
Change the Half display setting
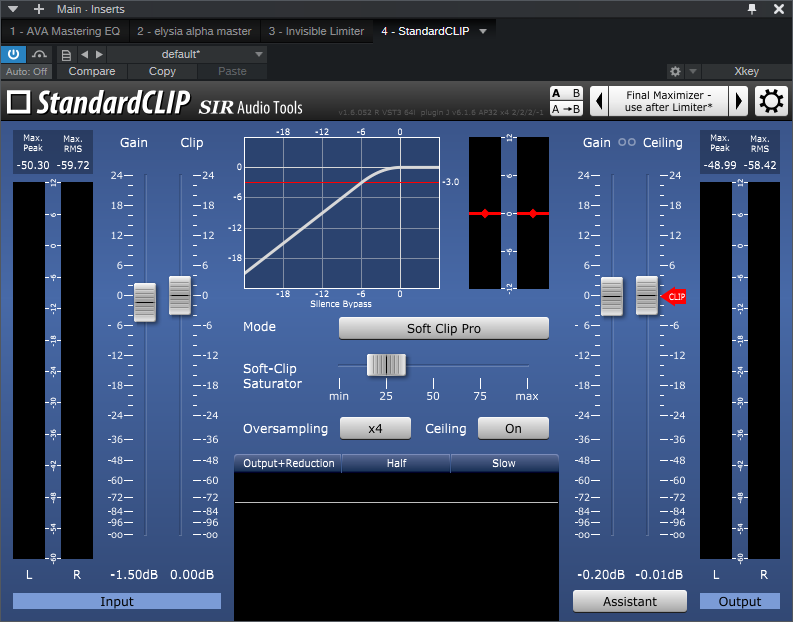396,463
